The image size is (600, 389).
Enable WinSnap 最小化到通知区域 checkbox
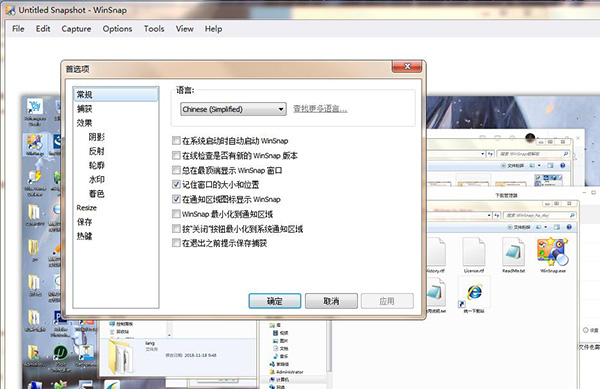click(176, 213)
